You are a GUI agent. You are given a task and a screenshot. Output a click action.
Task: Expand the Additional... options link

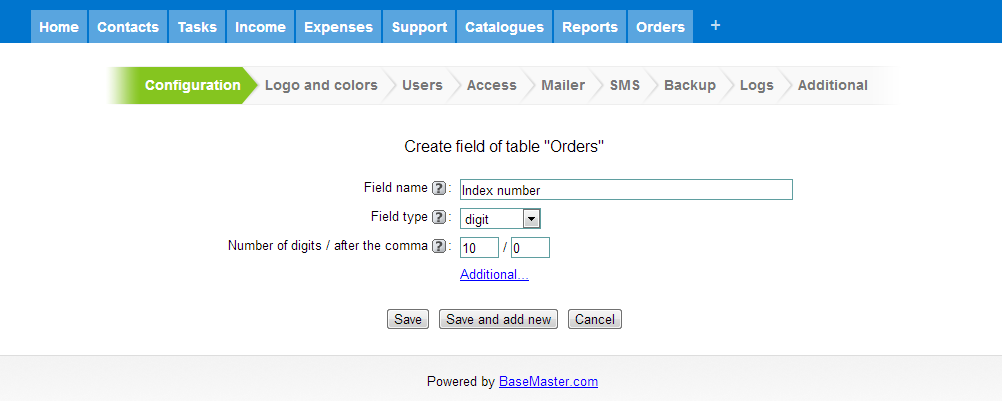[494, 275]
